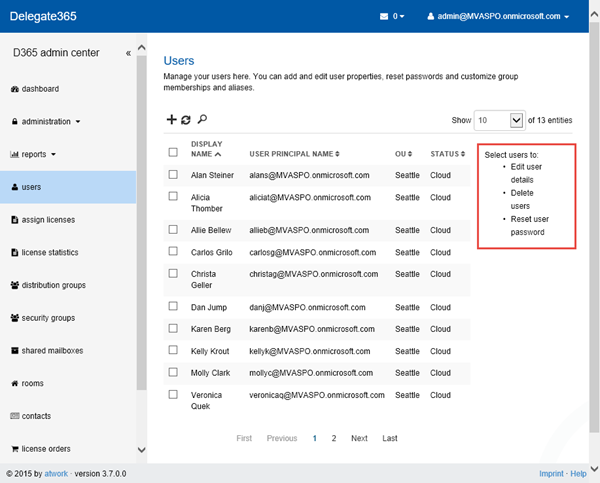Viewport: 600px width, 483px height.
Task: Sort by User Principal Name column
Action: (x=294, y=154)
